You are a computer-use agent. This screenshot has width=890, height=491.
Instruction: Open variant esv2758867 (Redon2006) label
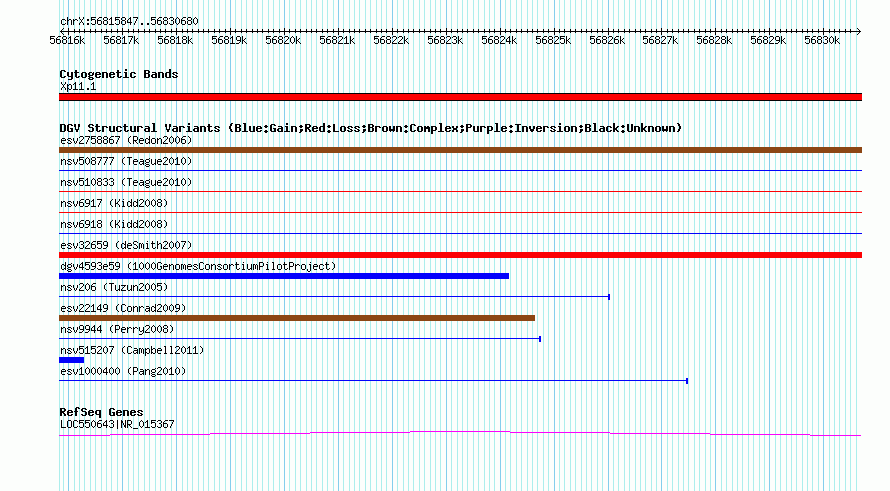pos(126,140)
